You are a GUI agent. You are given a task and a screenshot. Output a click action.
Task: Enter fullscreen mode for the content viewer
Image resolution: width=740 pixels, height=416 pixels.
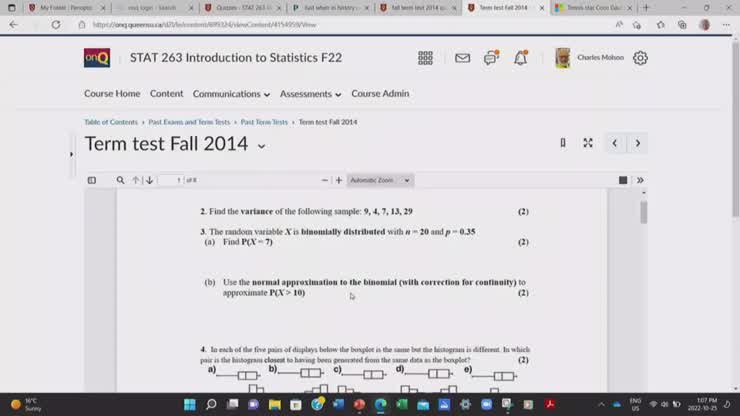[588, 143]
